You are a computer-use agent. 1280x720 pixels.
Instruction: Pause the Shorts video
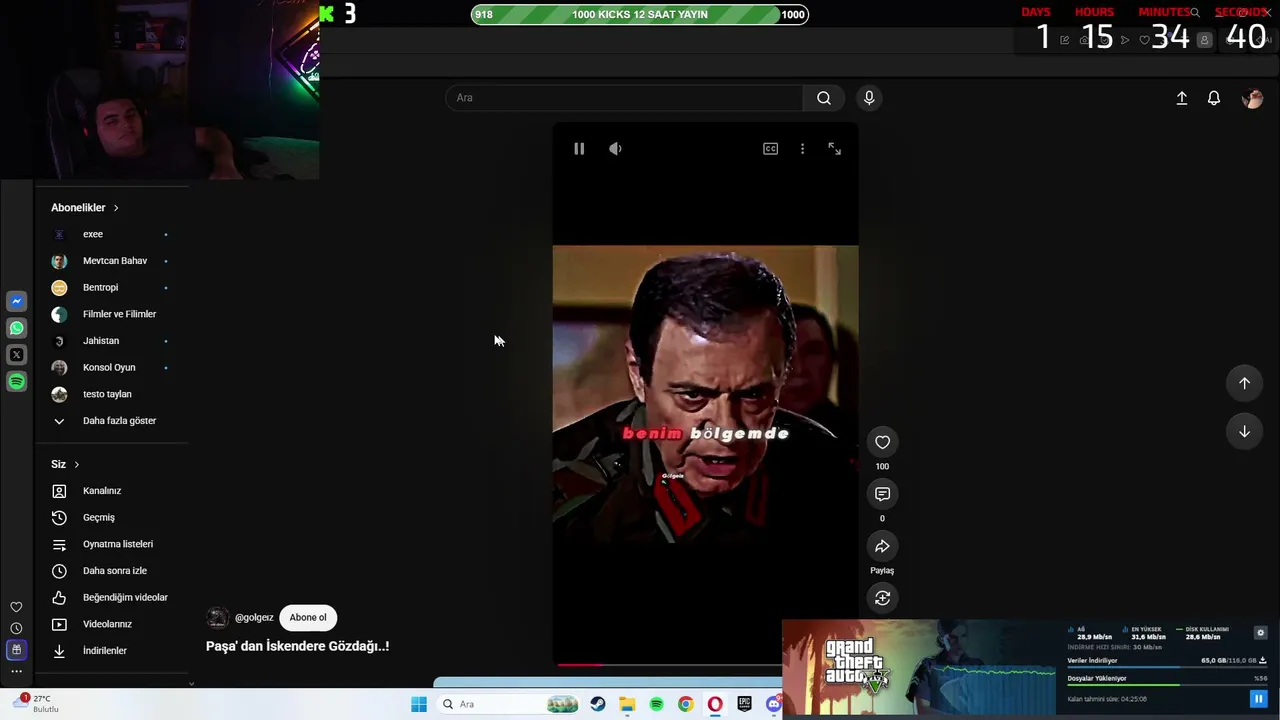tap(579, 149)
